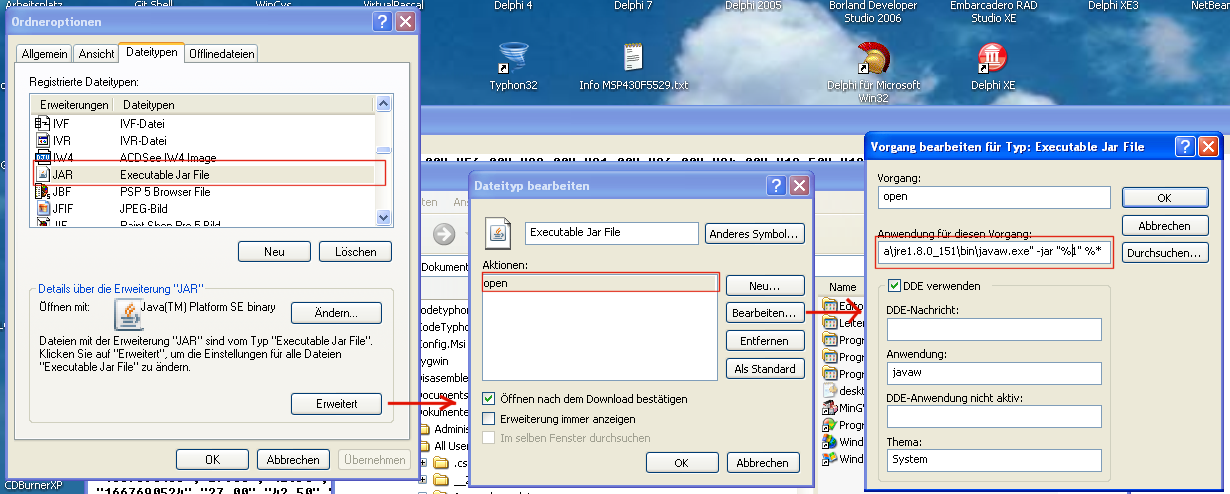This screenshot has height=494, width=1230.
Task: Select the JAR file type icon
Action: point(42,174)
